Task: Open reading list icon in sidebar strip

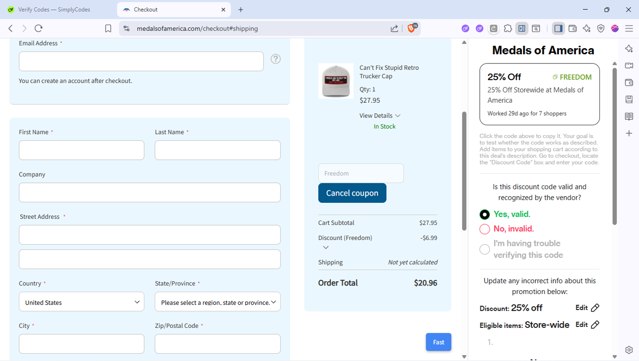Action: 629,117
